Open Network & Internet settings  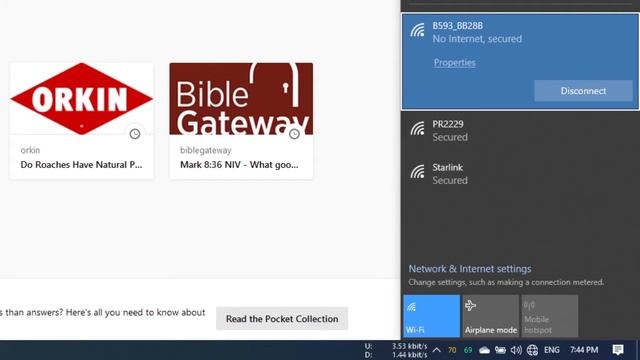470,269
